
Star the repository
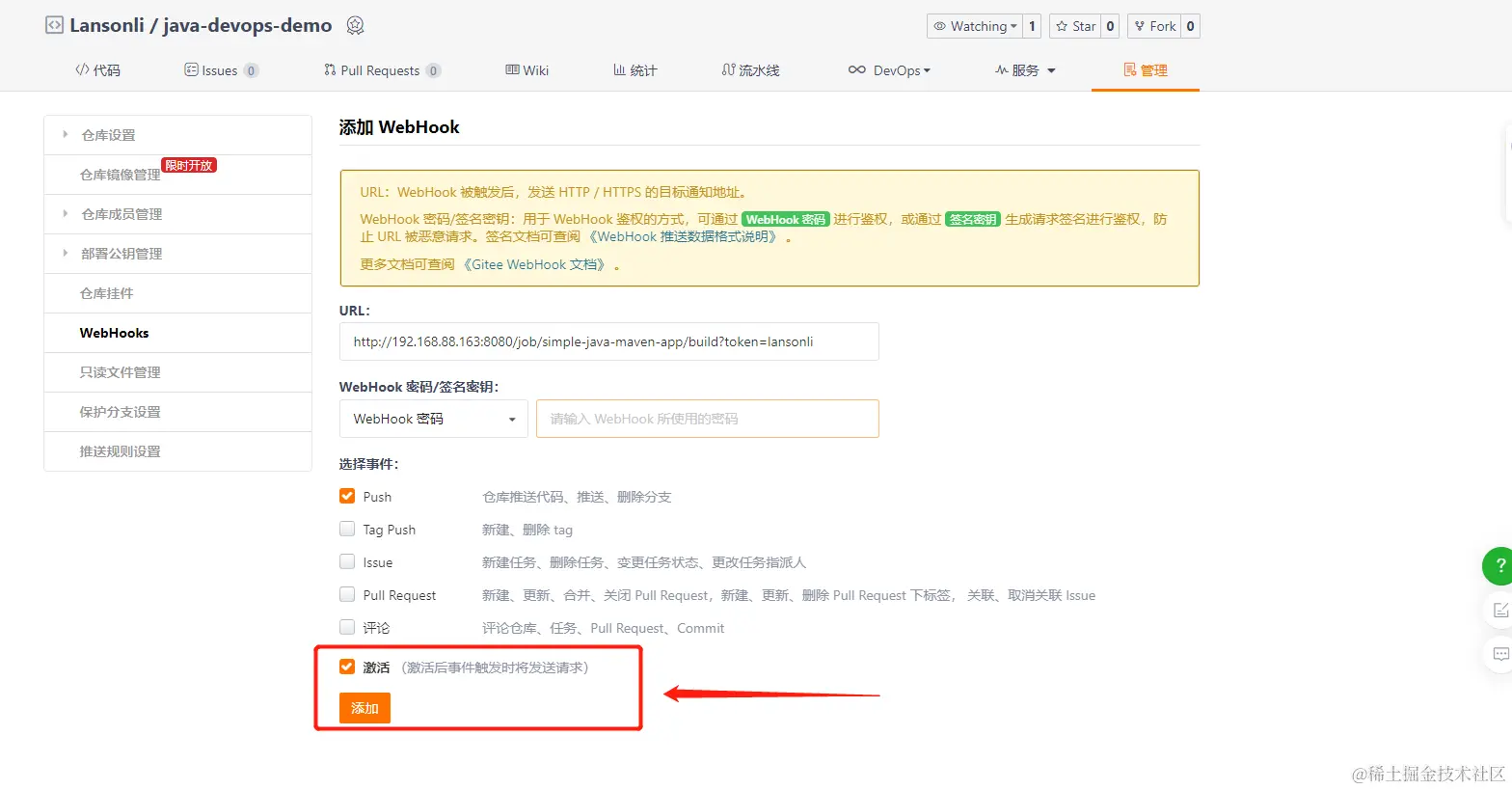[1075, 26]
